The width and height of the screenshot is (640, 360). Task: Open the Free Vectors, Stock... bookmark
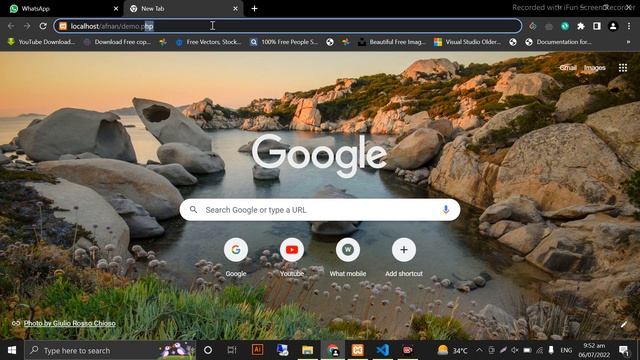point(209,42)
